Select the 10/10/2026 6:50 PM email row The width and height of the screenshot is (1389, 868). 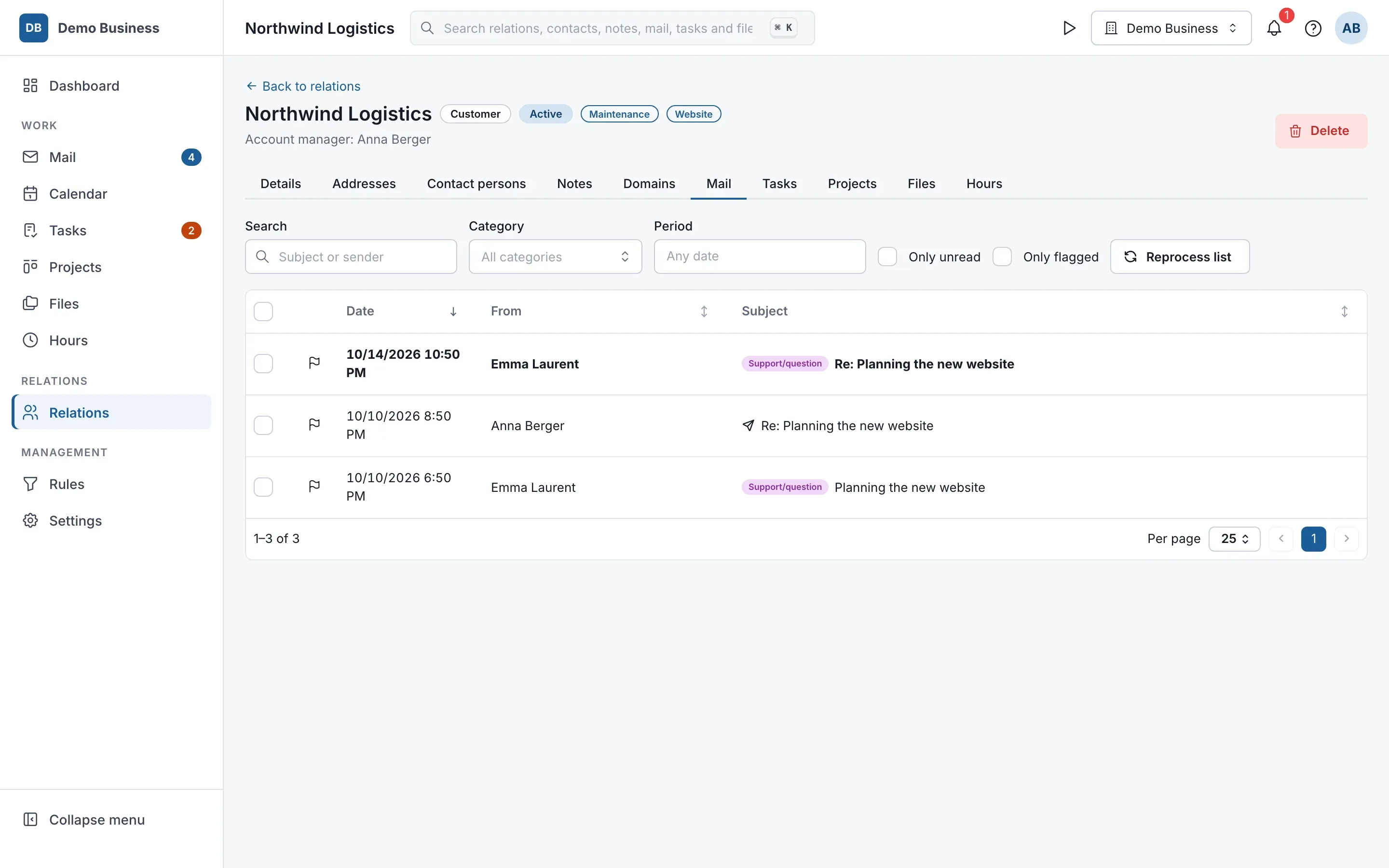click(263, 487)
